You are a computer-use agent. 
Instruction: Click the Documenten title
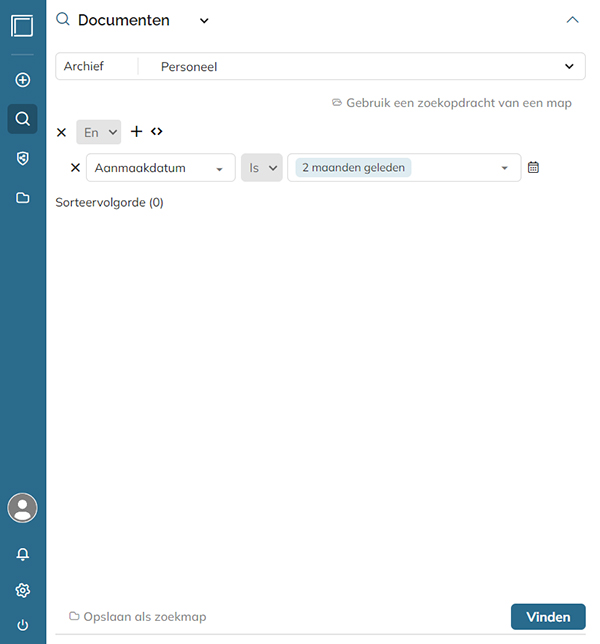[x=124, y=20]
